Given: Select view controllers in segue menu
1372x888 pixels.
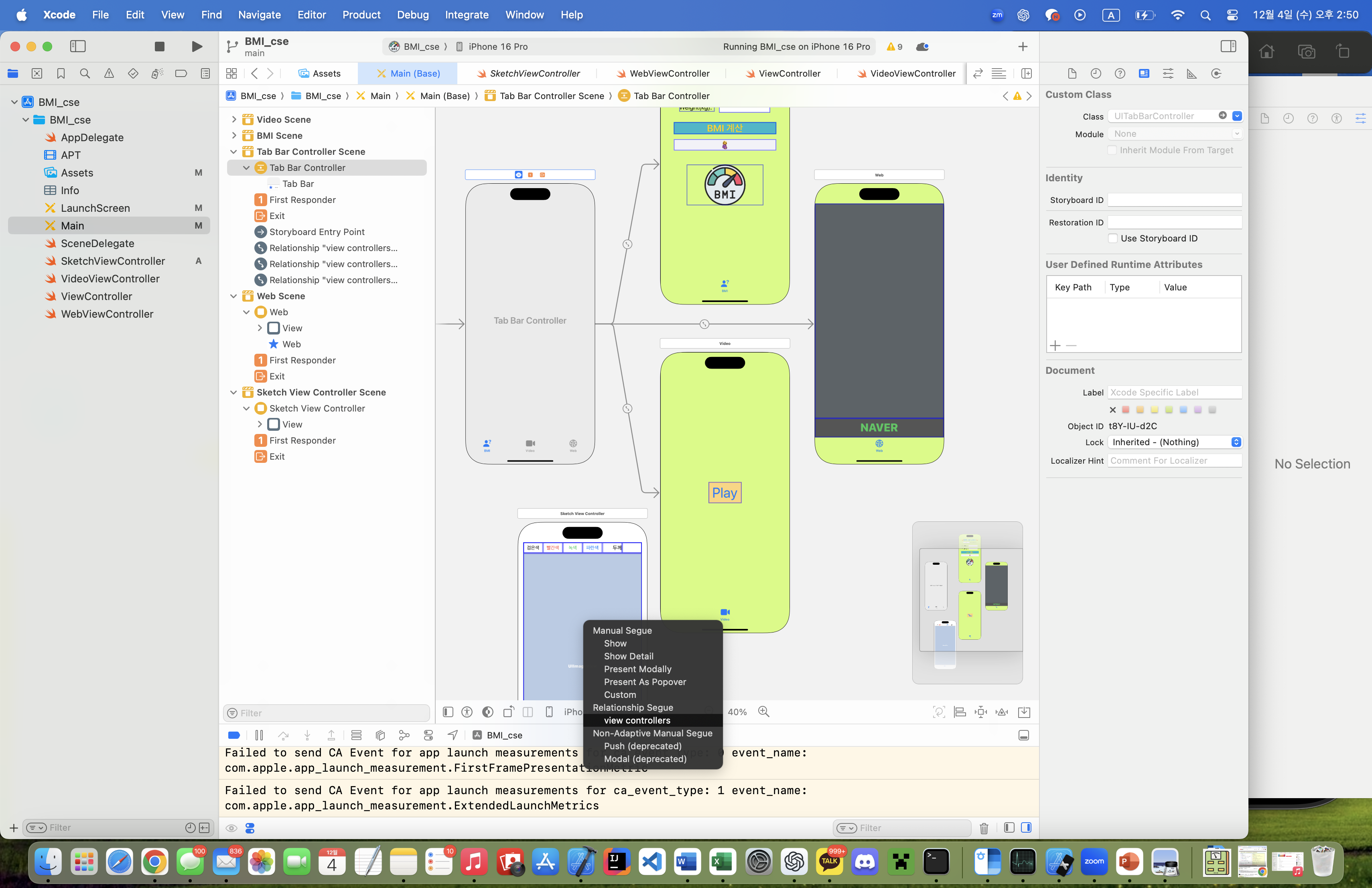Looking at the screenshot, I should [637, 720].
